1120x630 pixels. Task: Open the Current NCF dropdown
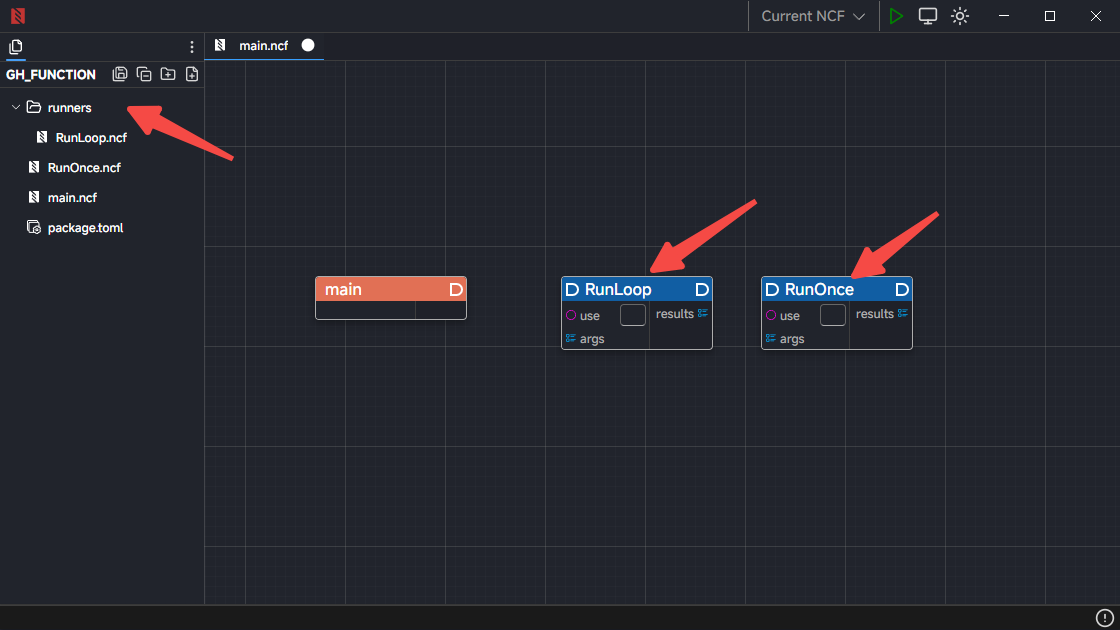click(813, 16)
